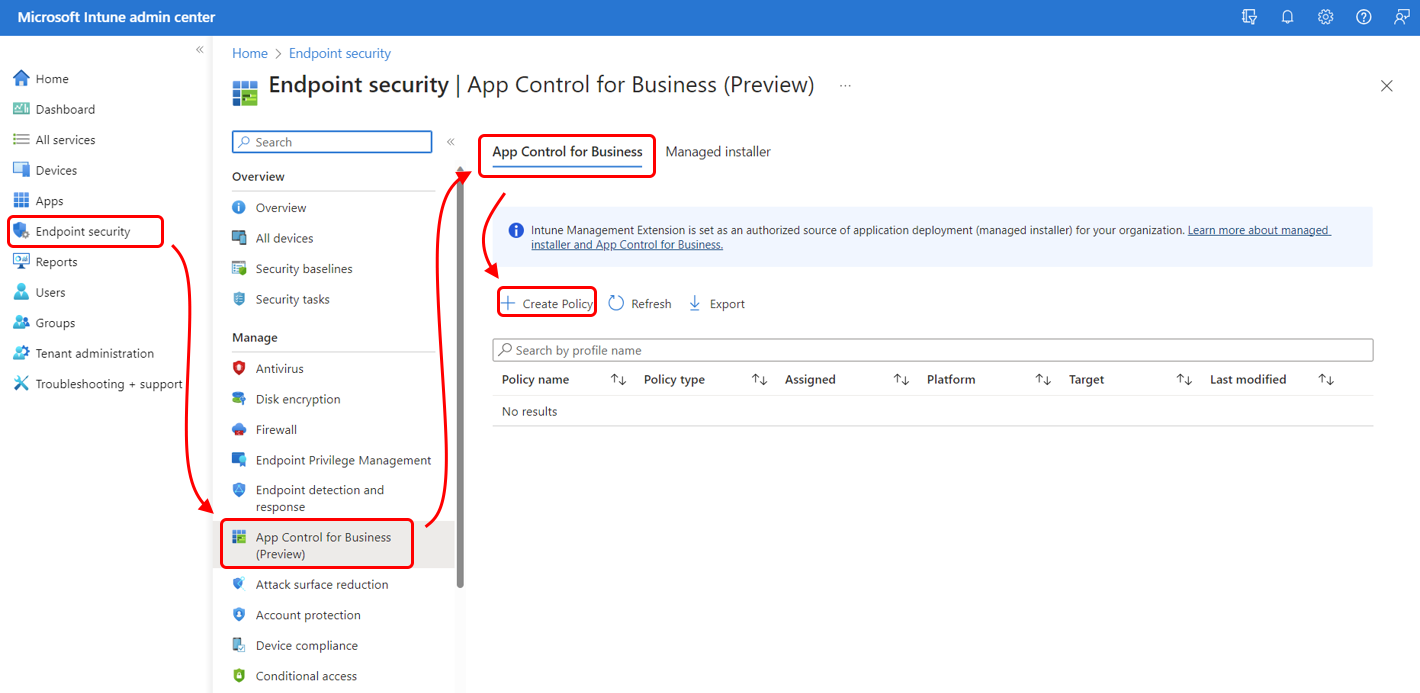Viewport: 1420px width, 693px height.
Task: Open portal settings gear icon
Action: coord(1325,17)
